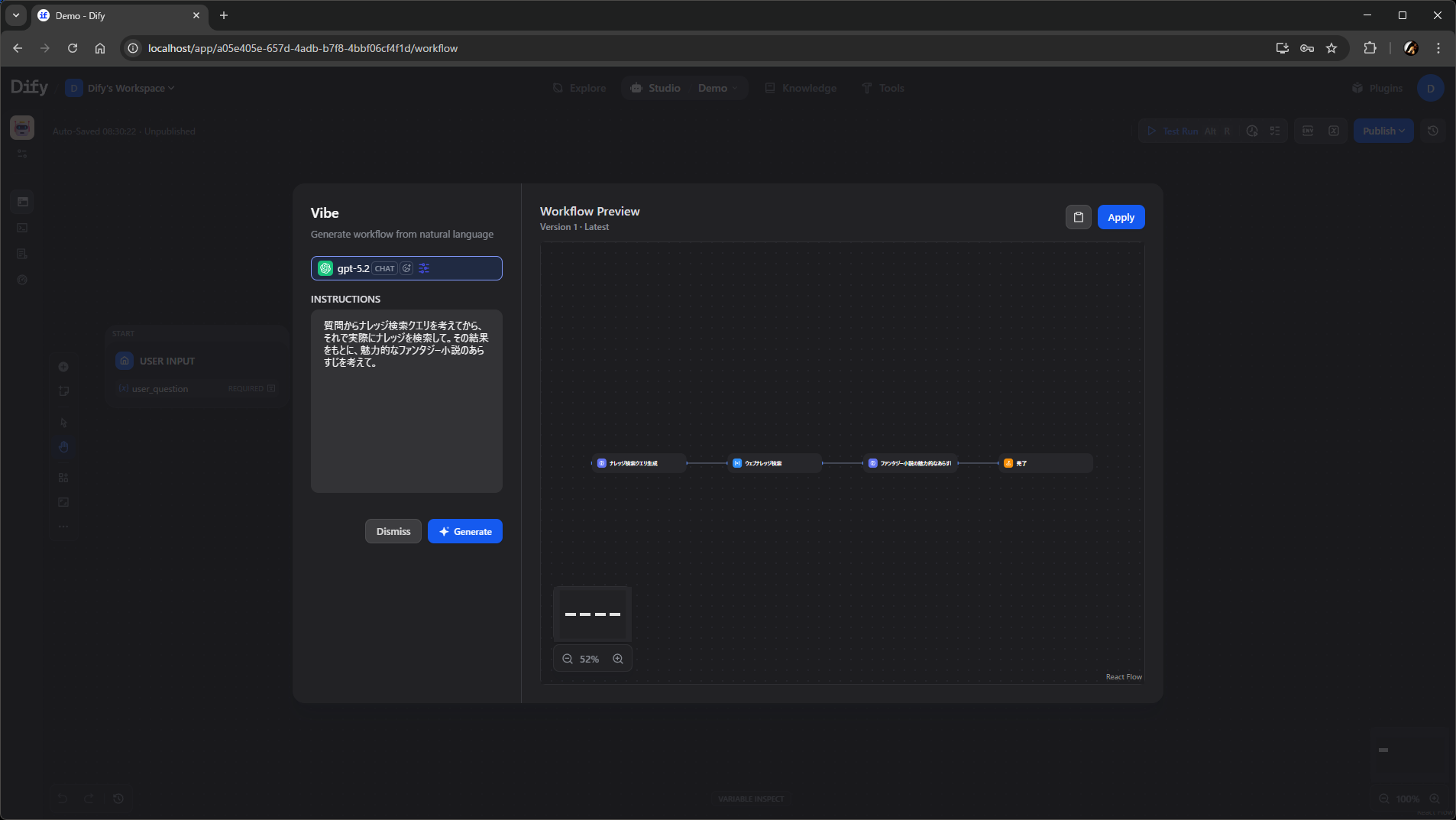The height and width of the screenshot is (820, 1456).
Task: Click the add node plus icon
Action: 63,367
